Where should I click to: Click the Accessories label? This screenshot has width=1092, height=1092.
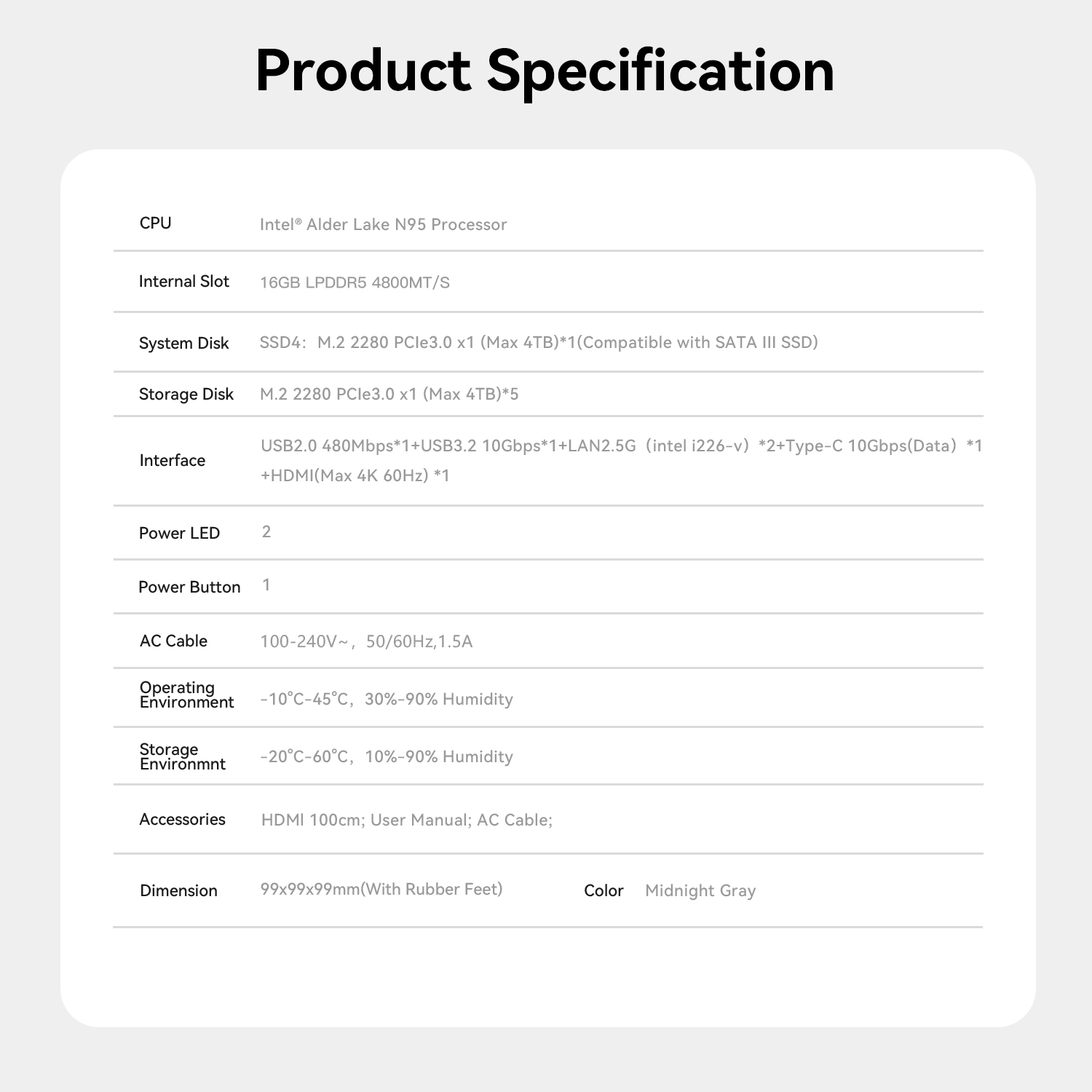tap(182, 819)
